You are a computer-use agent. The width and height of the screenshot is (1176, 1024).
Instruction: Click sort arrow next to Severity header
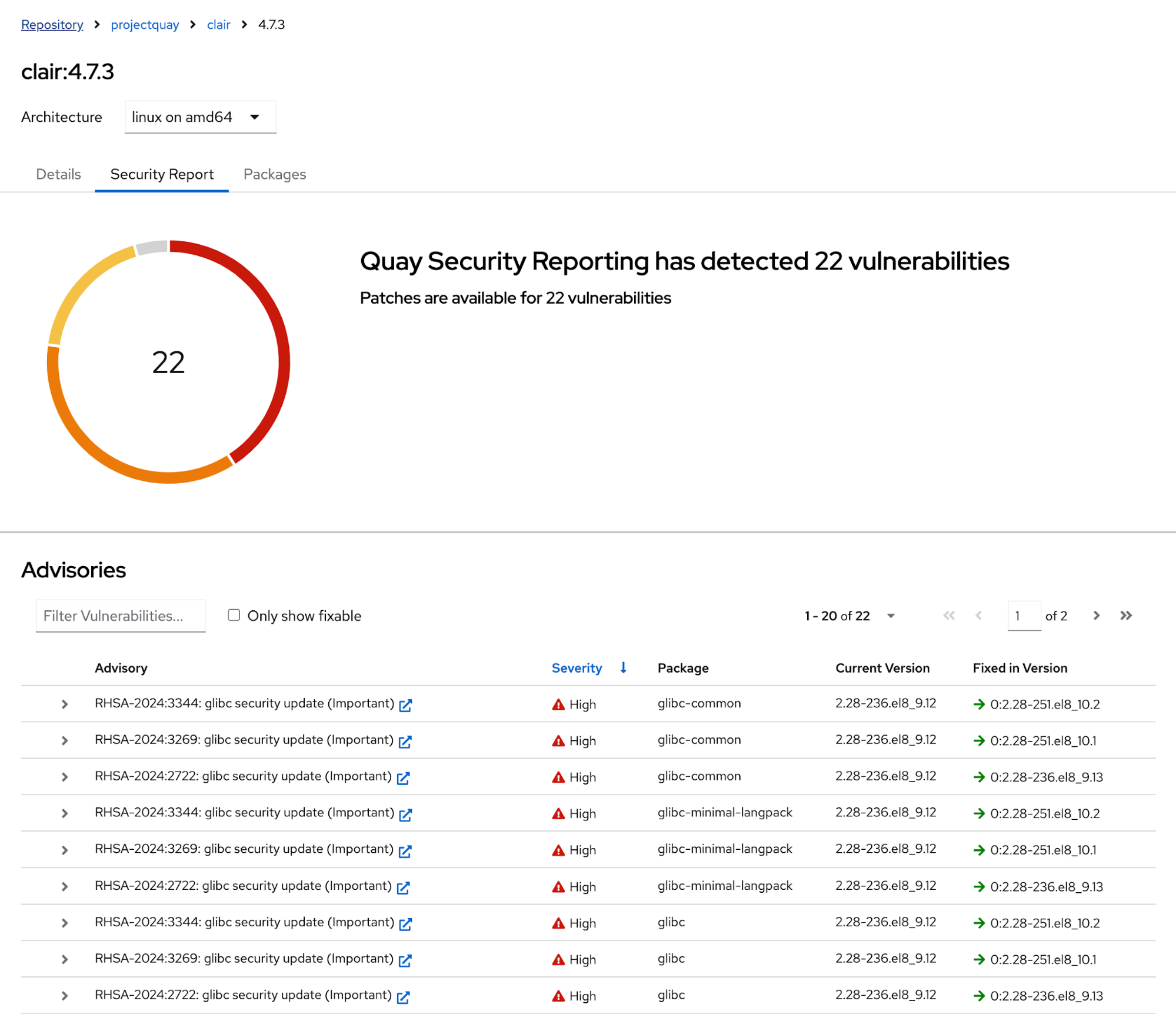623,668
